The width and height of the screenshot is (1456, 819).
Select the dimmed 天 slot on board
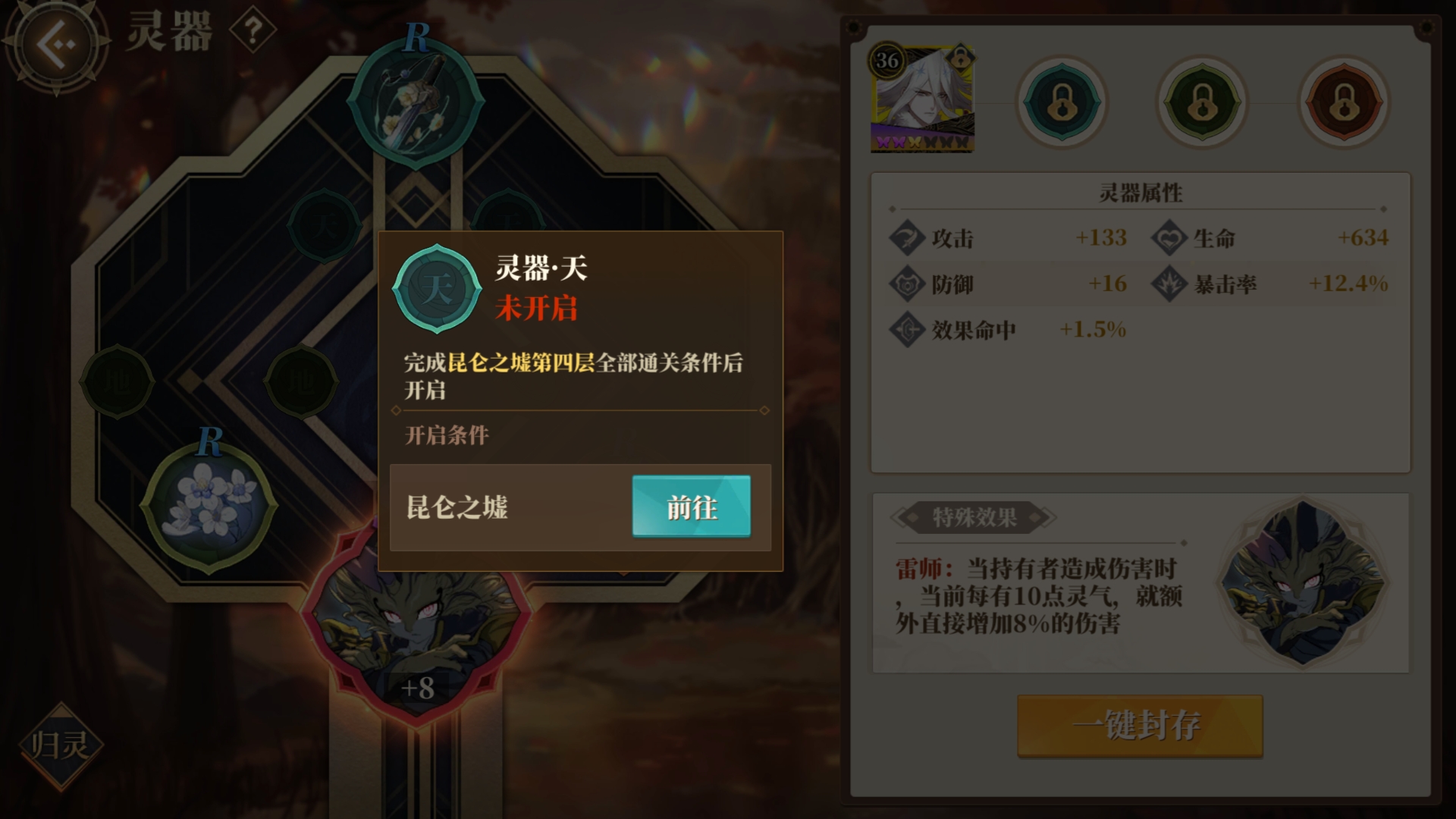(325, 225)
